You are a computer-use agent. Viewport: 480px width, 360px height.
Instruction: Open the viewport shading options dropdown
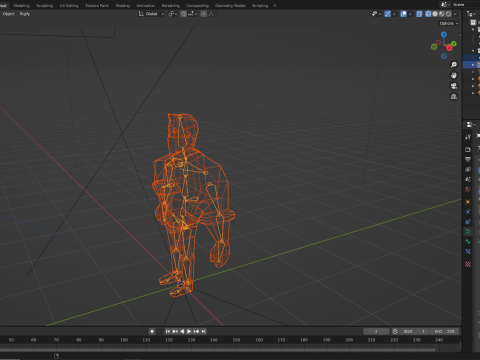point(455,14)
